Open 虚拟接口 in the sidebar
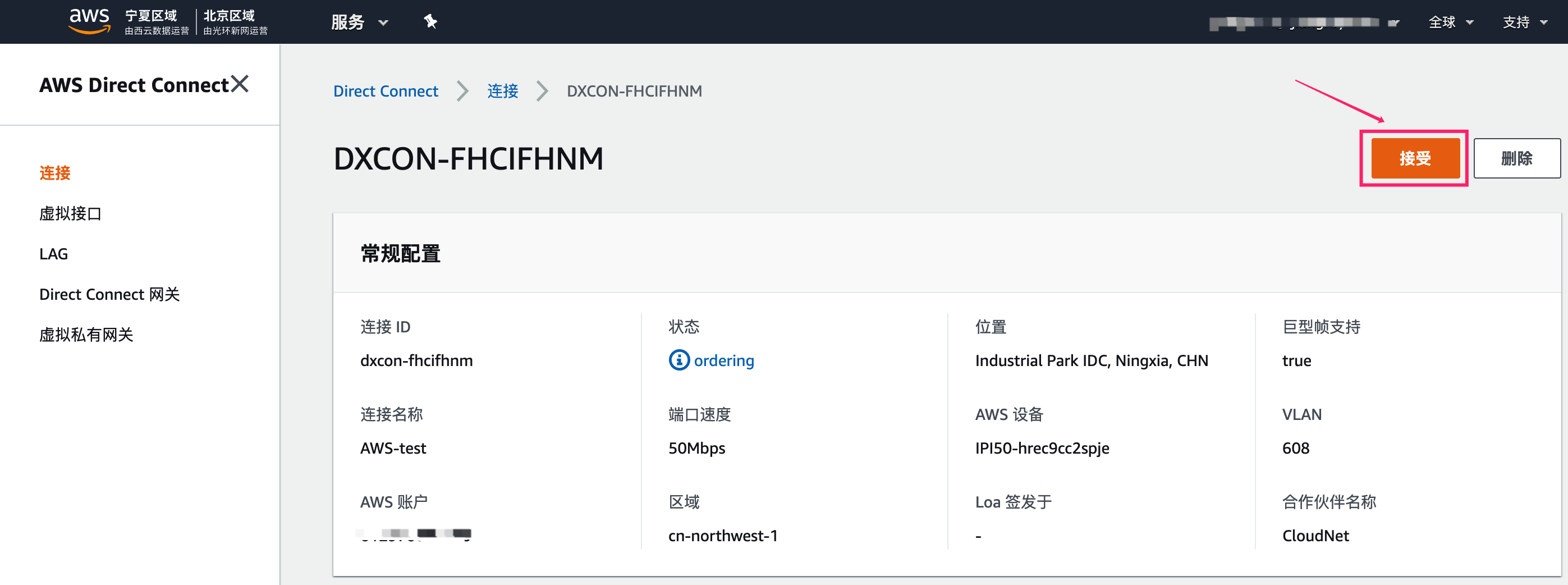 click(x=70, y=214)
